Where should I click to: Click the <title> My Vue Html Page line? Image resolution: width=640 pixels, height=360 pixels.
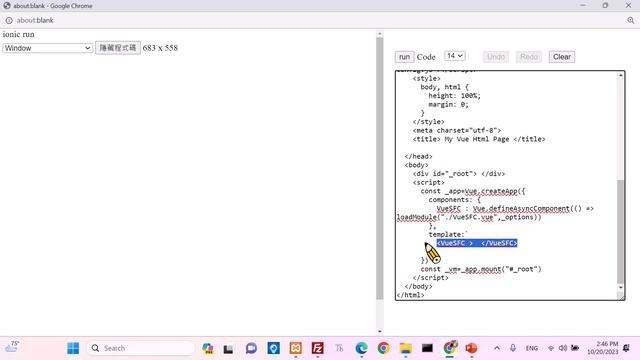coord(479,139)
